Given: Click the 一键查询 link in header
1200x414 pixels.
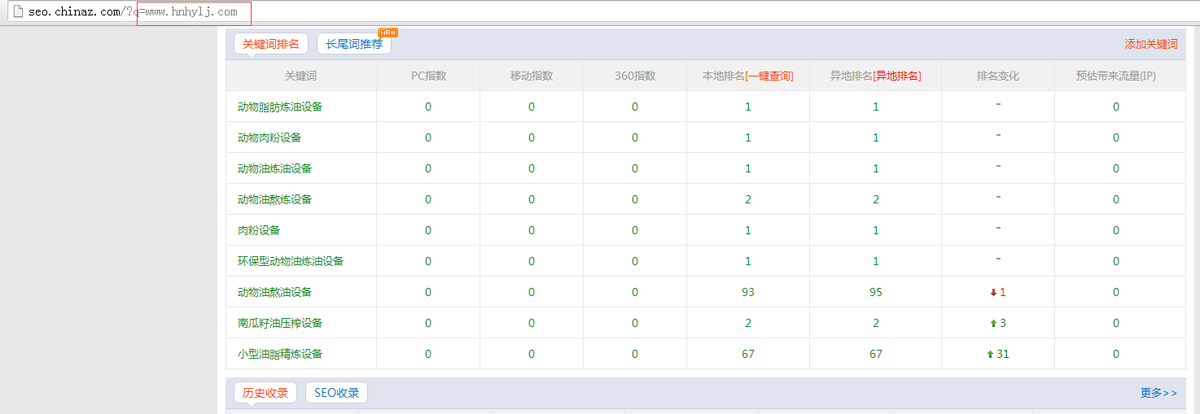Looking at the screenshot, I should [x=769, y=76].
